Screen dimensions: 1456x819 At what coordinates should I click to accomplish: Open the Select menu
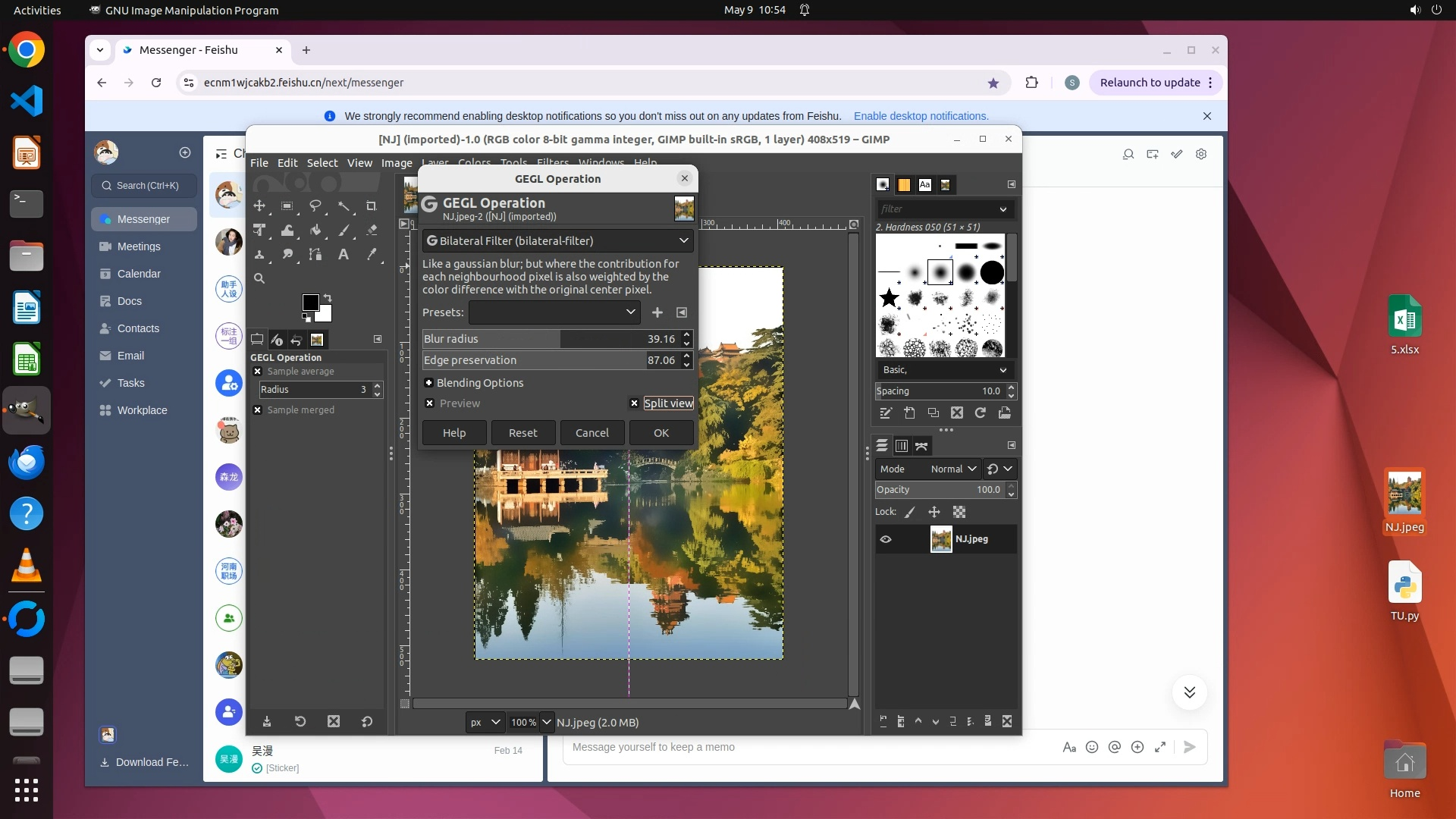pos(322,163)
